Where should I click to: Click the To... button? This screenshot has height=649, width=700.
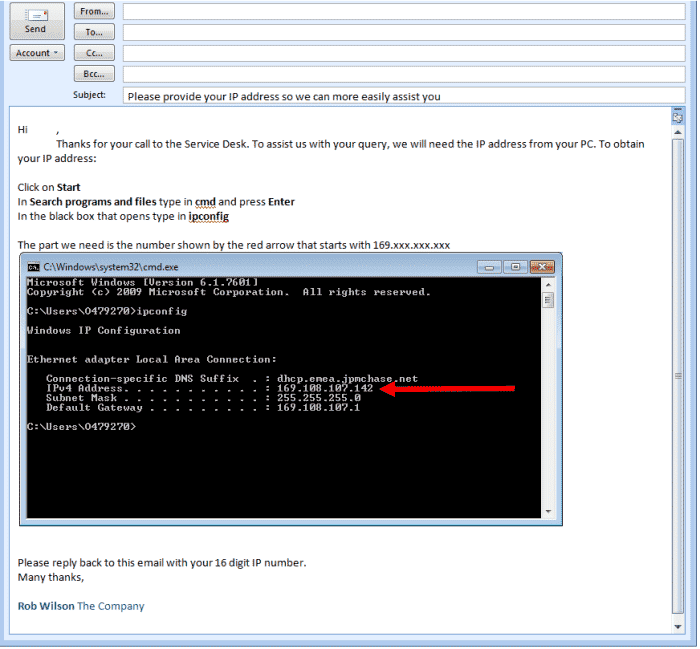tap(94, 32)
